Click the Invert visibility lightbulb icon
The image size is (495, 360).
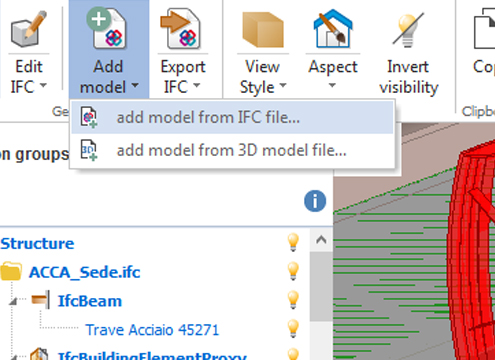click(x=408, y=29)
